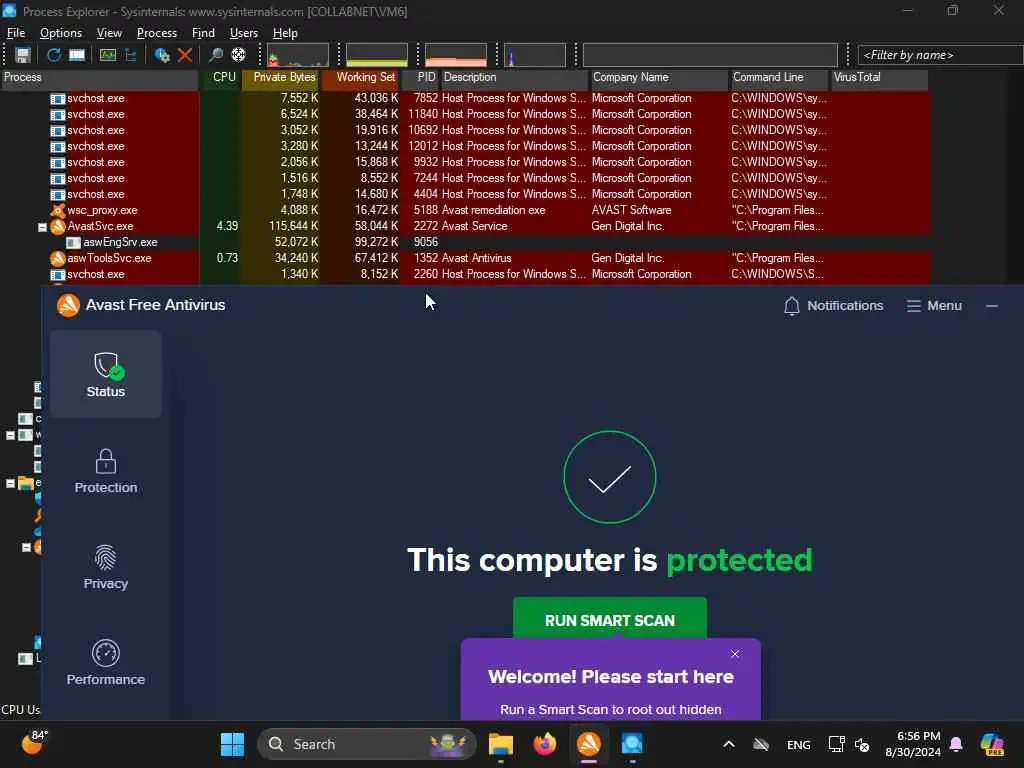Screen dimensions: 1024x768
Task: Click the wsc_proxy.exe process icon
Action: (57, 210)
